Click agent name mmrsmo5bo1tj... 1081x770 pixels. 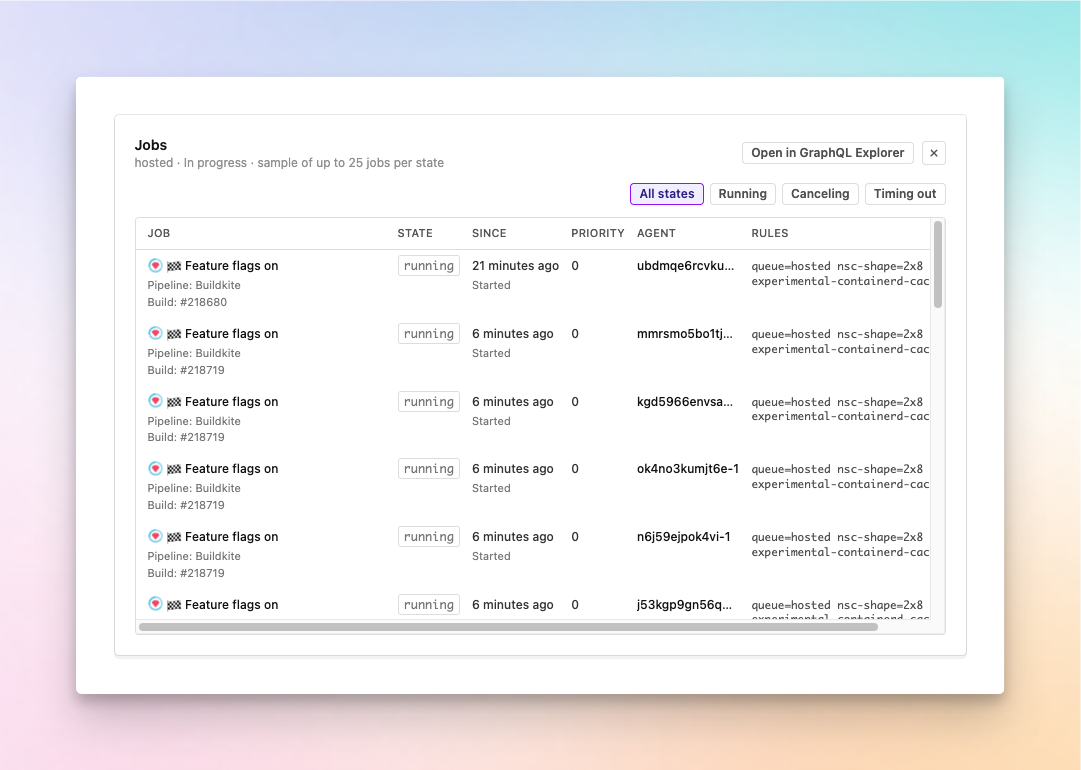[x=685, y=334]
